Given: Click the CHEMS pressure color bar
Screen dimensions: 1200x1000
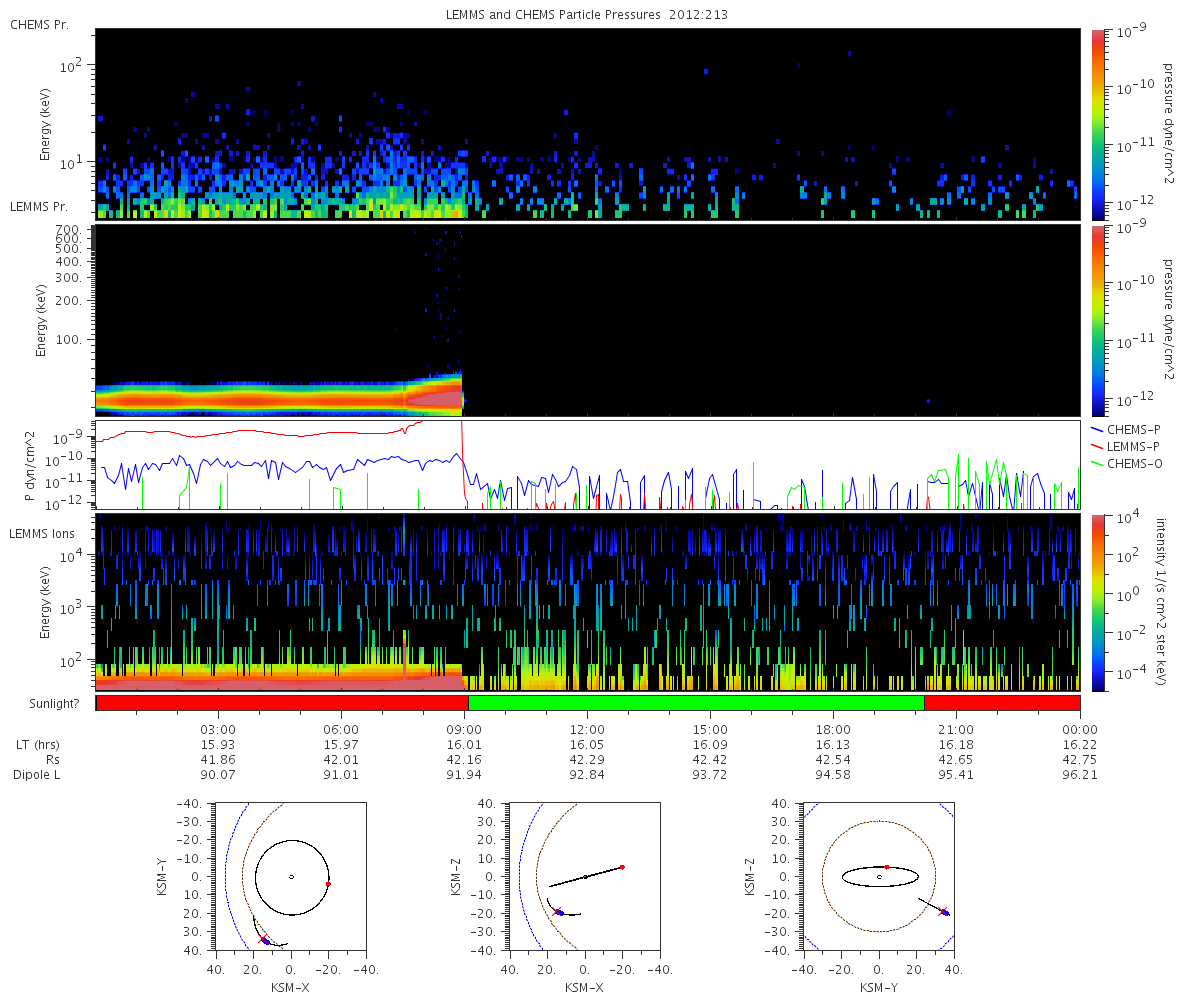Looking at the screenshot, I should click(1099, 123).
